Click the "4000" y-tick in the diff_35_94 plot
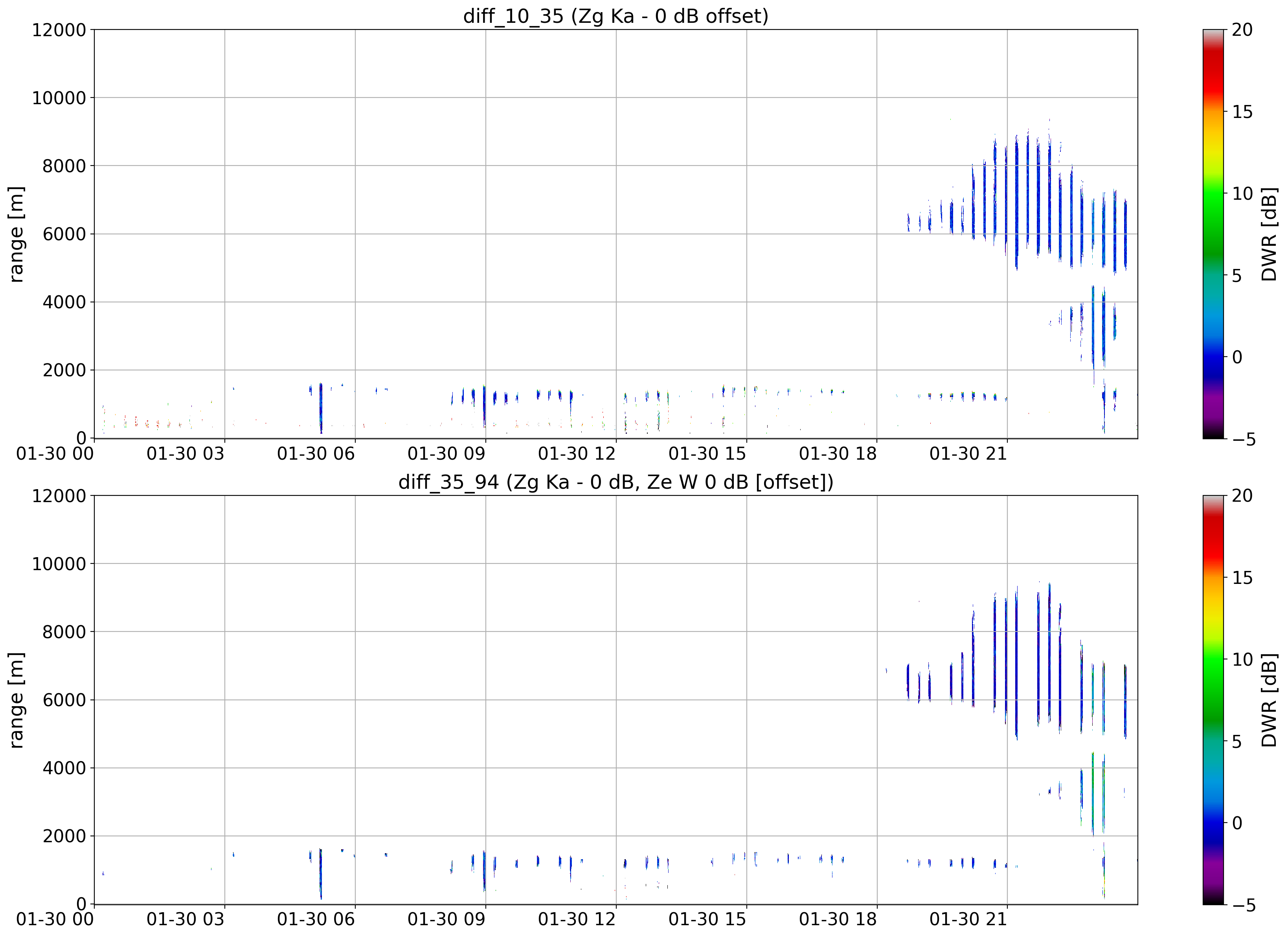Screen dimensions: 1288x937 point(64,768)
